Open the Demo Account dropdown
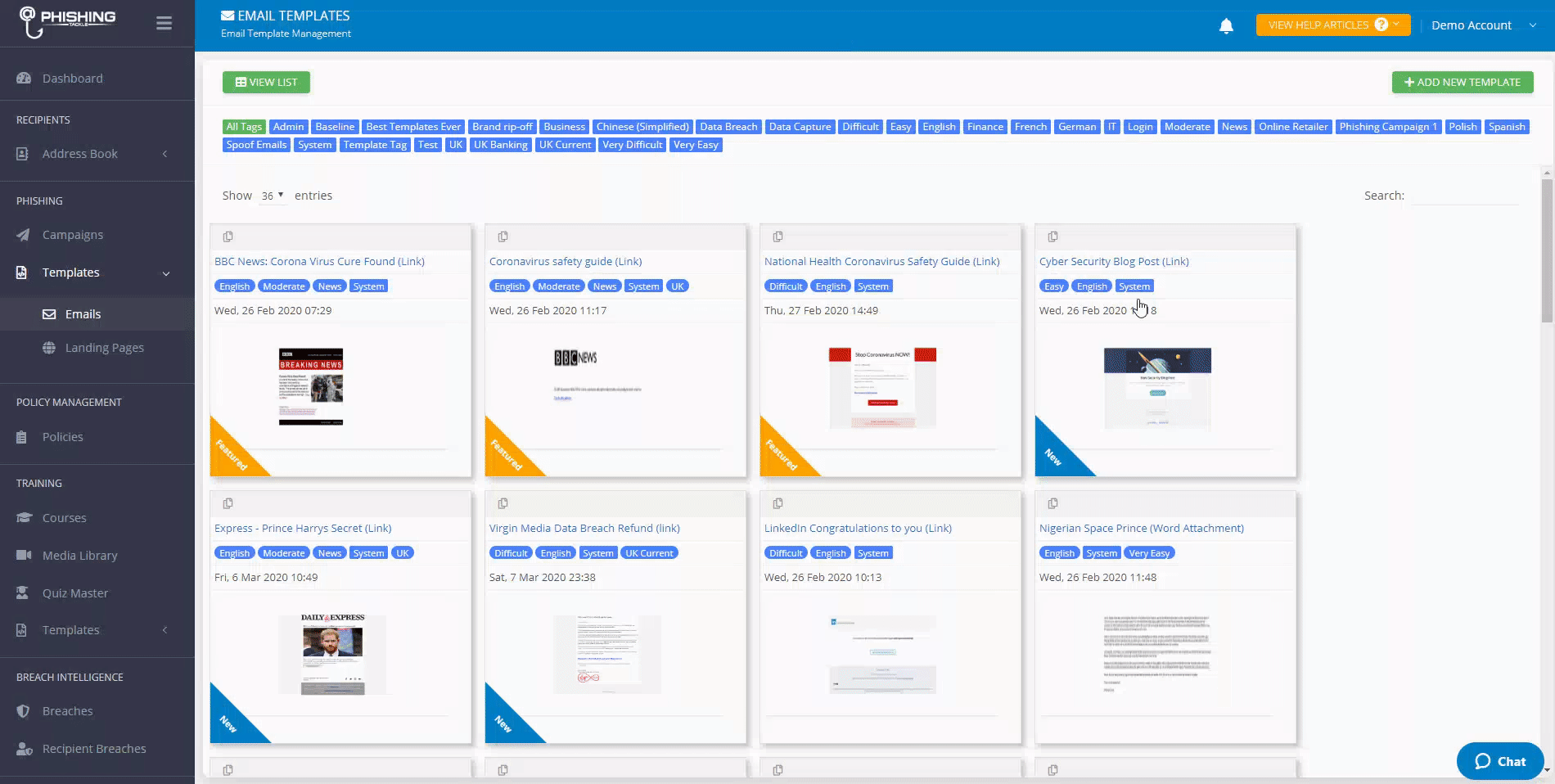The width and height of the screenshot is (1555, 784). point(1484,25)
